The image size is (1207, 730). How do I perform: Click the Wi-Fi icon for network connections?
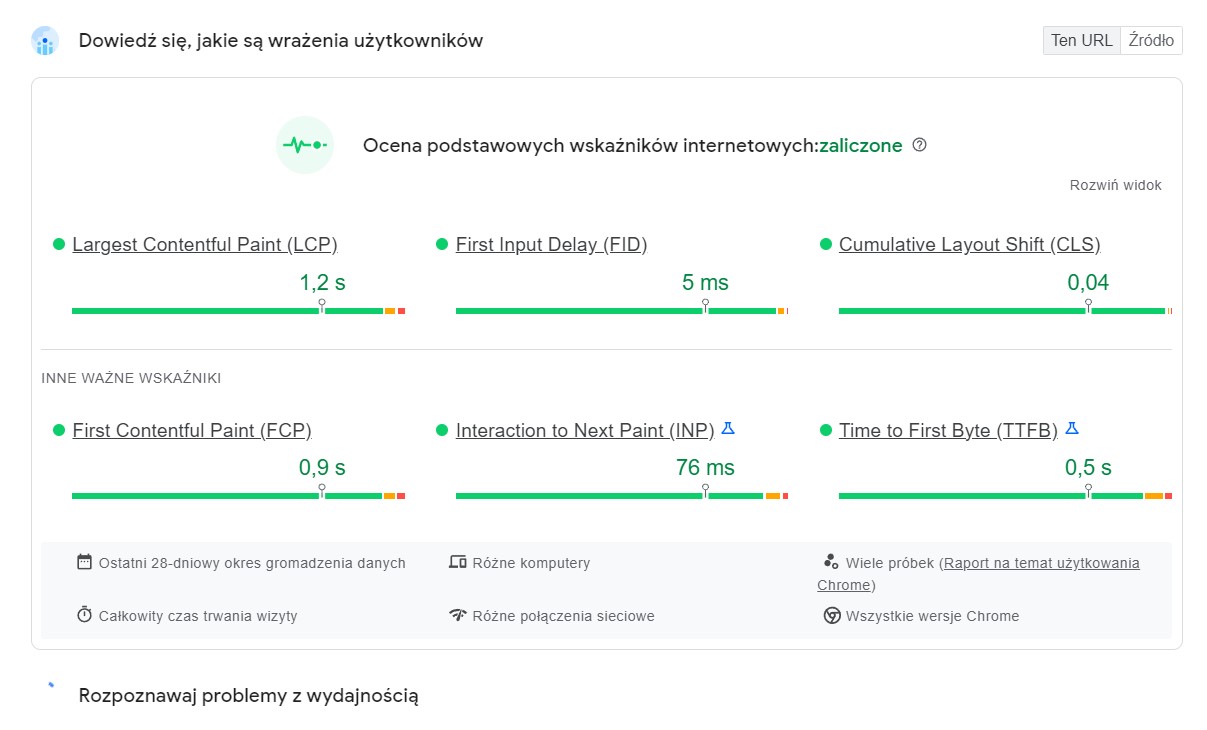tap(458, 615)
